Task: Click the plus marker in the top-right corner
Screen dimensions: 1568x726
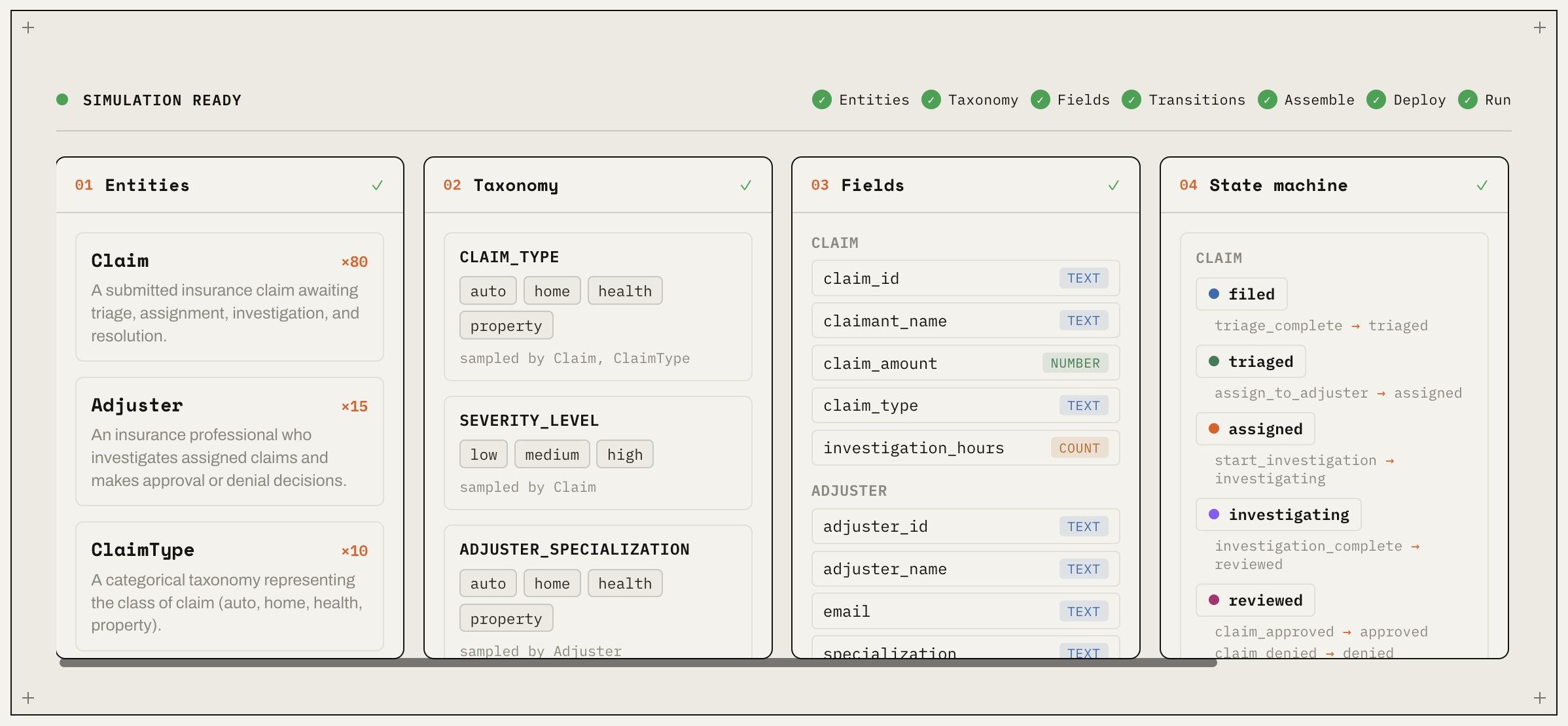Action: point(1539,27)
